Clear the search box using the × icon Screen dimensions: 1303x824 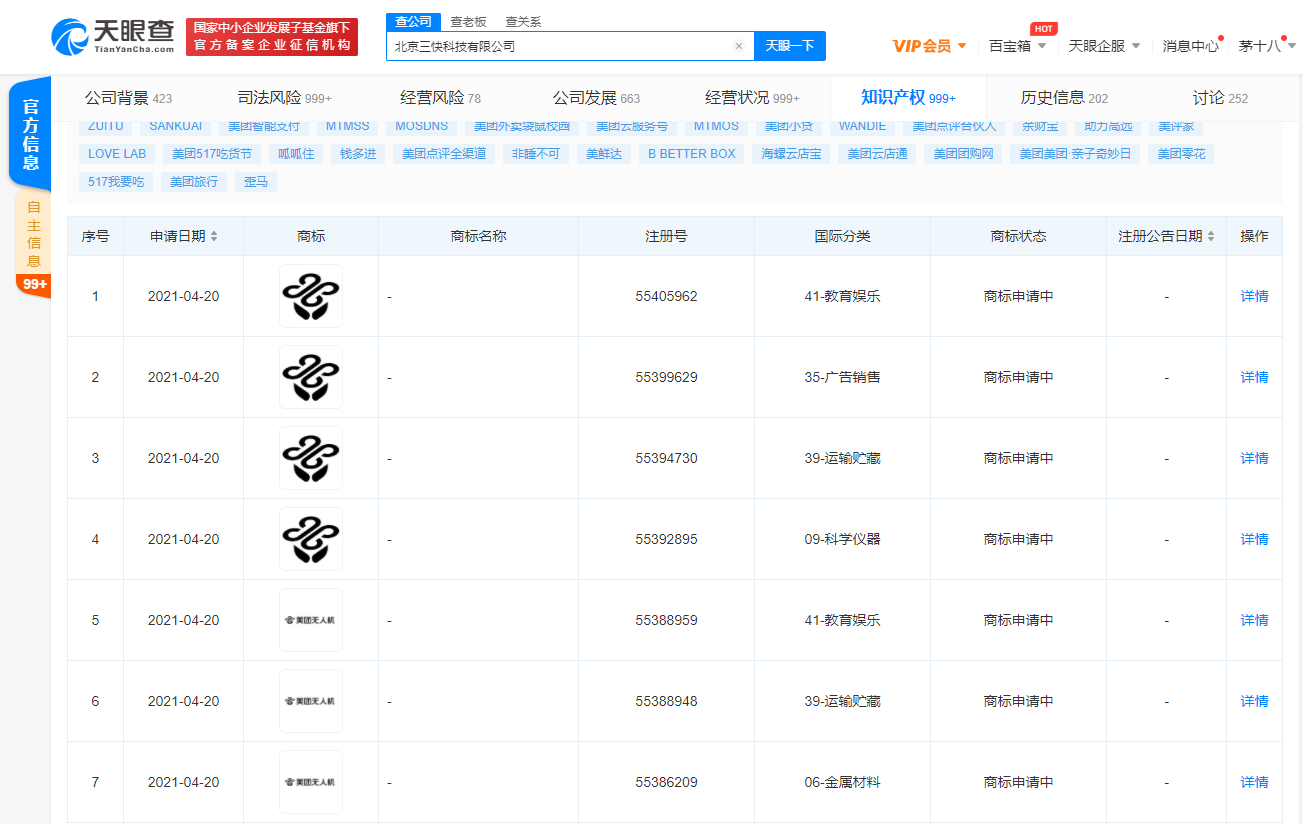pyautogui.click(x=738, y=46)
